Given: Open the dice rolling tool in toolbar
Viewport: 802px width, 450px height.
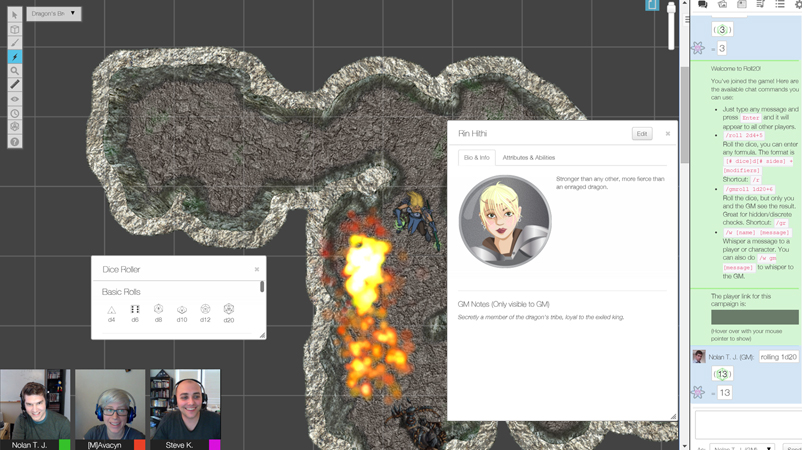Looking at the screenshot, I should click(x=14, y=127).
